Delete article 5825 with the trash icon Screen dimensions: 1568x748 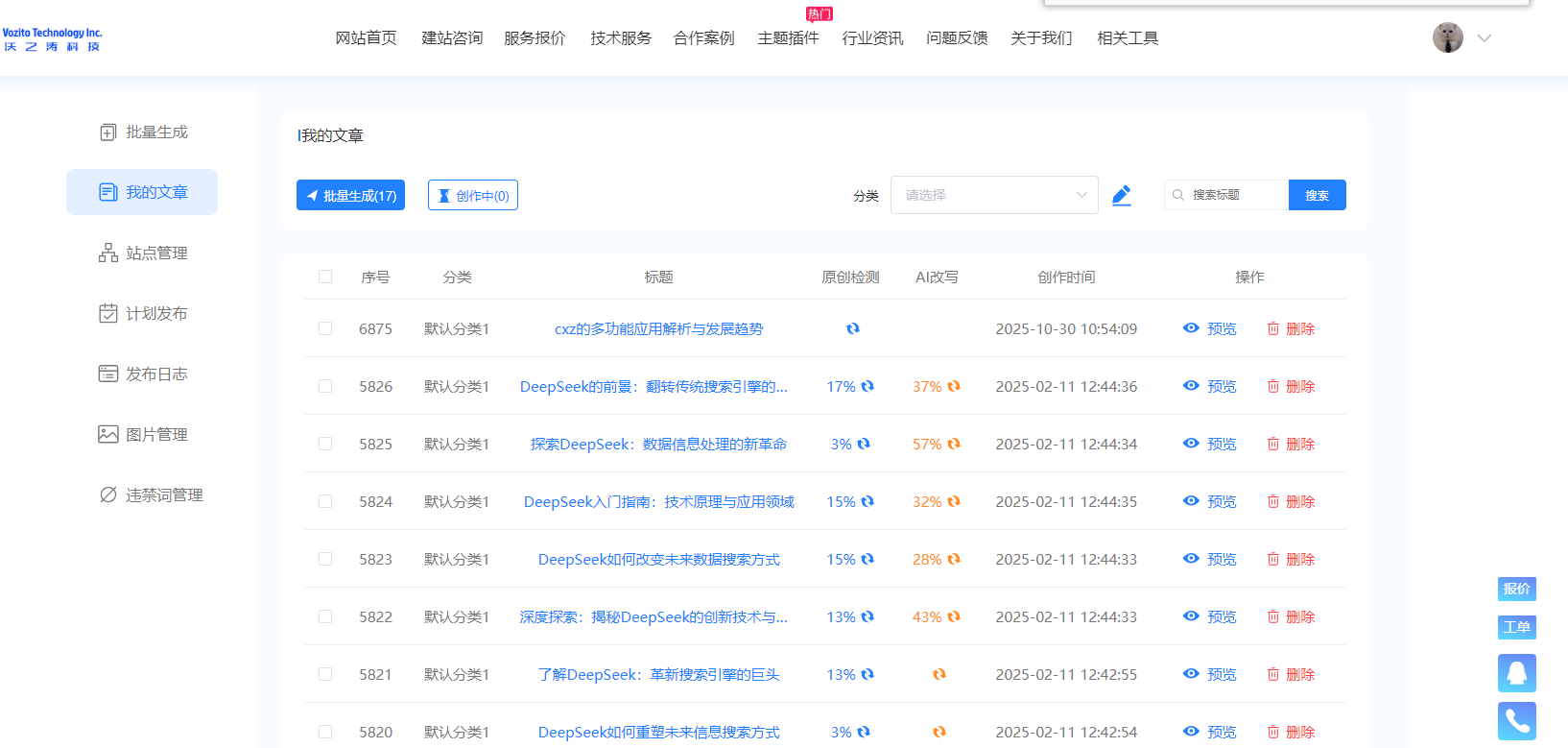click(x=1273, y=444)
